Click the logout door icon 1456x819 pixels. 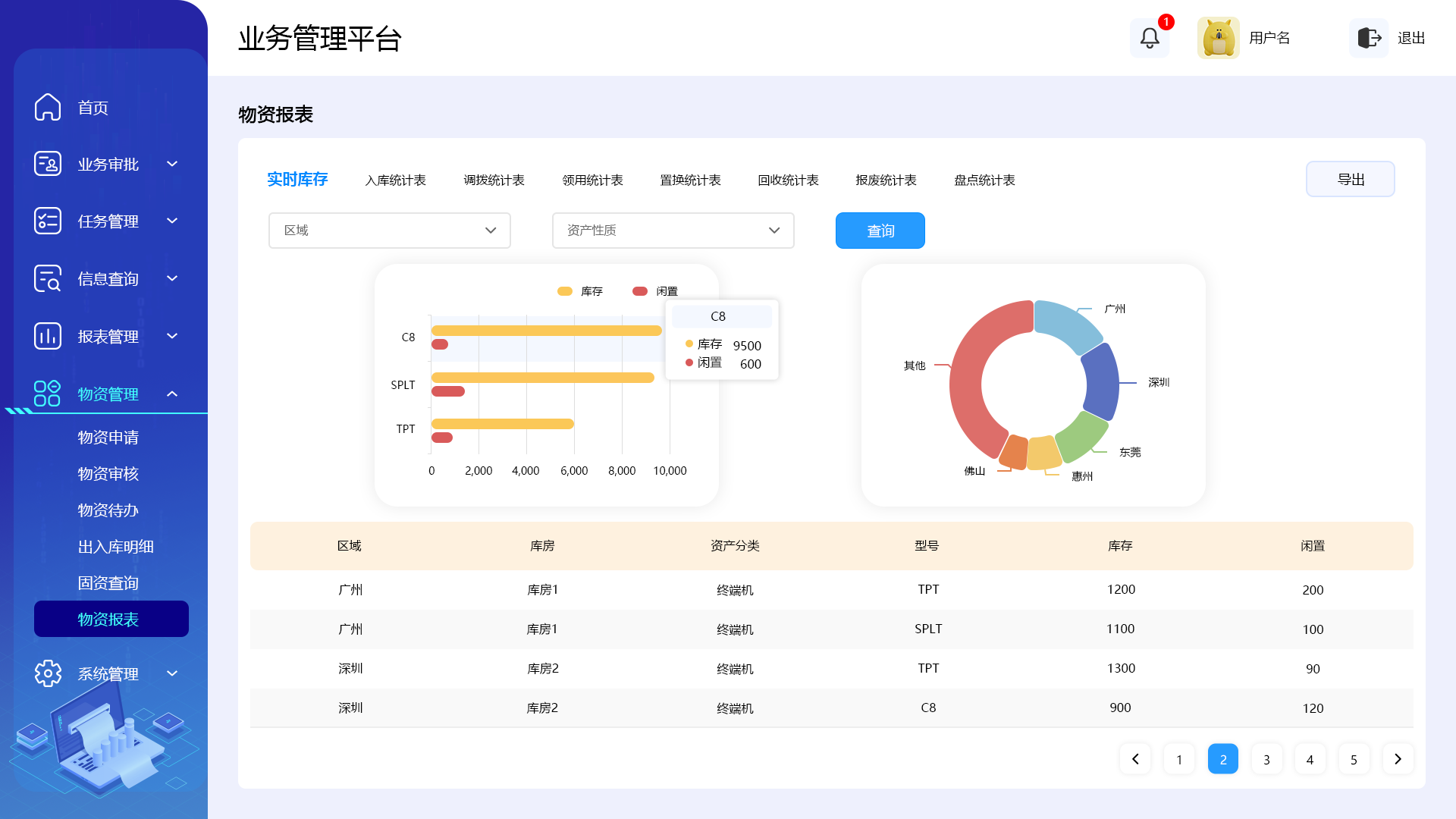[1369, 38]
